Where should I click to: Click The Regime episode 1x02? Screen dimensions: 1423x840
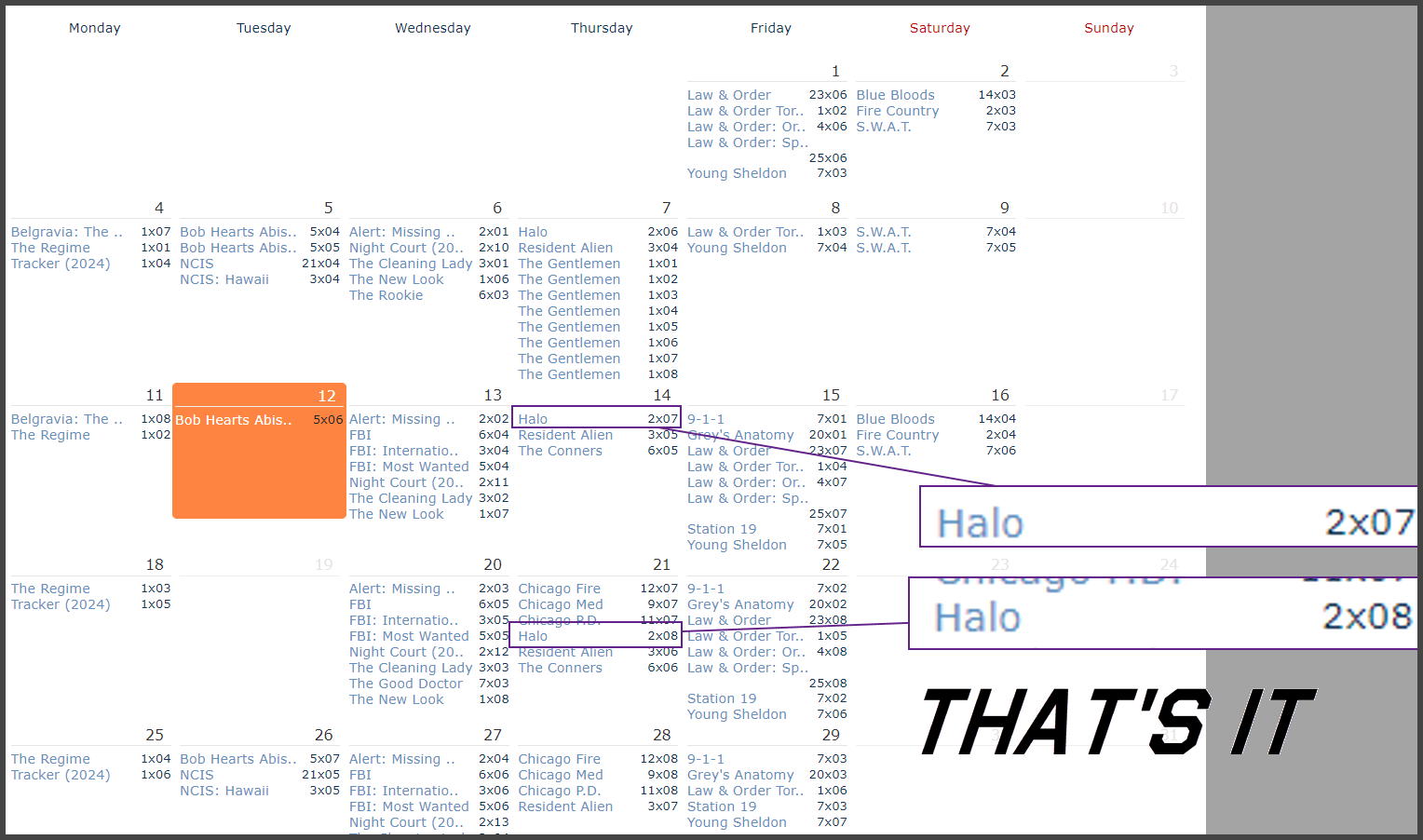(50, 435)
